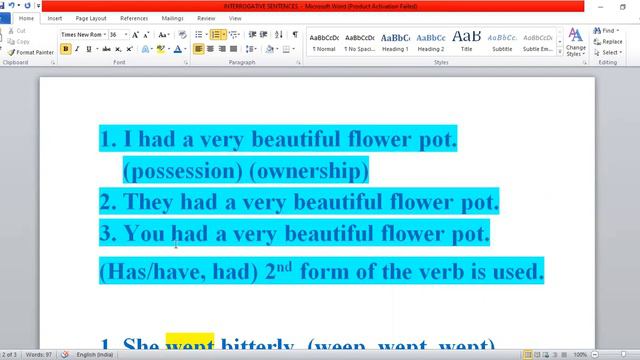Open font size dropdown showing 36
This screenshot has width=640, height=360.
pos(126,35)
